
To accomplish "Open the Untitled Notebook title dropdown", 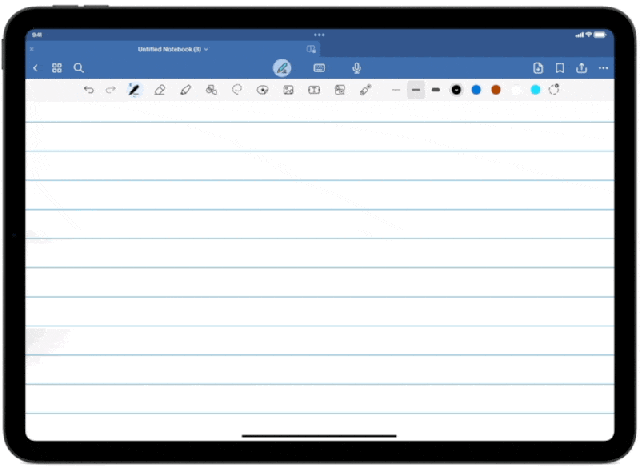I will coord(173,49).
